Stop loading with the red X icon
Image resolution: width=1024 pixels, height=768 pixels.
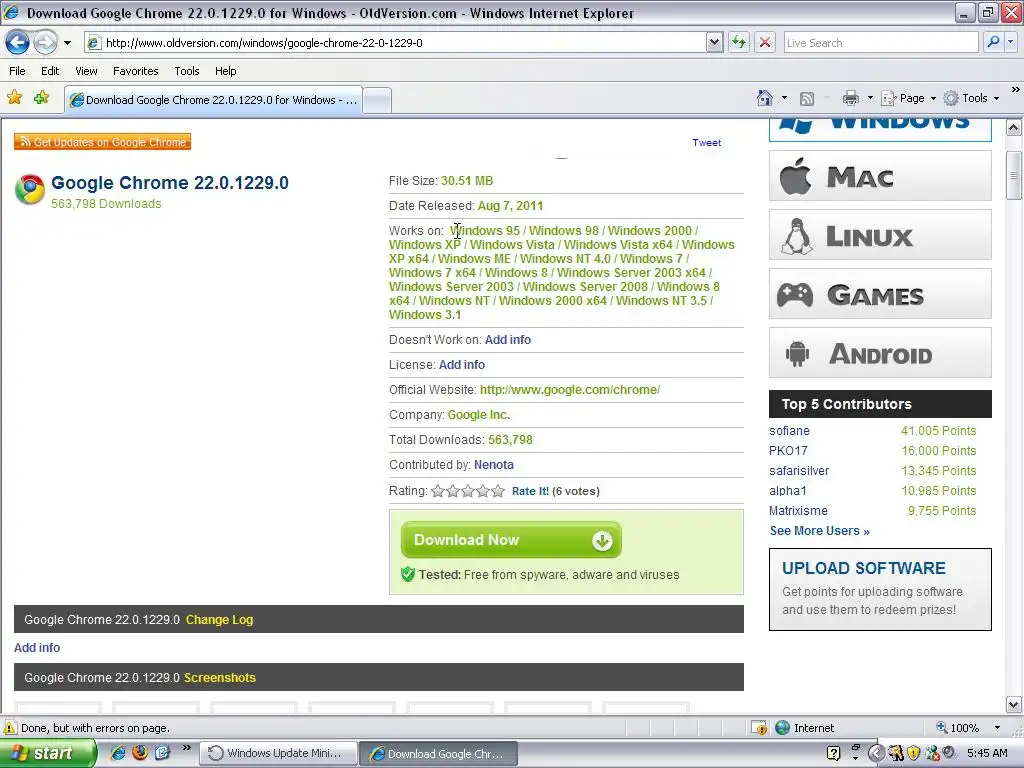(x=765, y=43)
